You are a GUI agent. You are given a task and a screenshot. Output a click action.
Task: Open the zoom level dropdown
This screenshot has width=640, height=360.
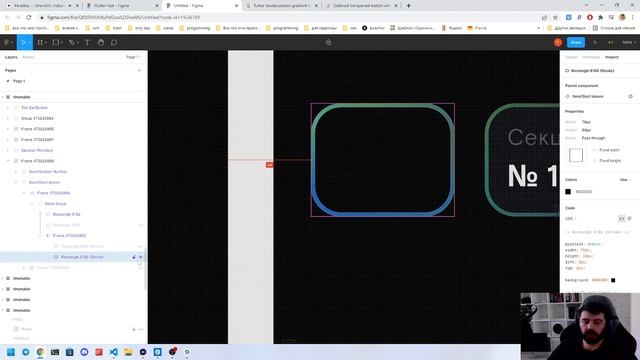click(629, 42)
